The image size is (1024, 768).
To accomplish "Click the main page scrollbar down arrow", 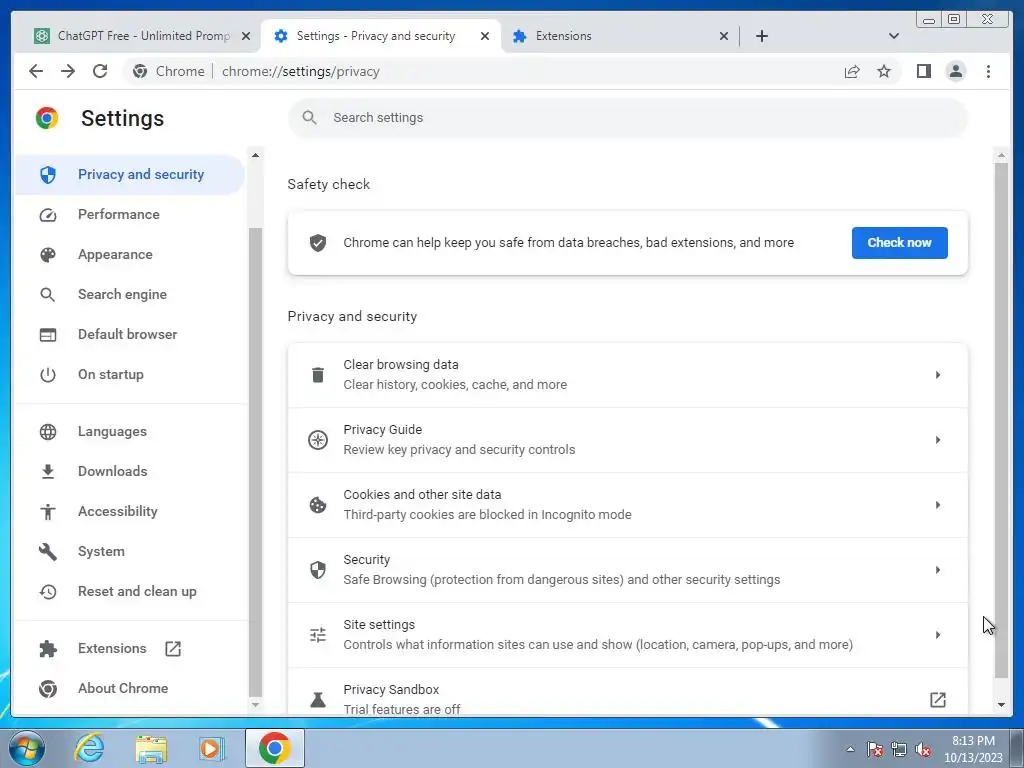I will tap(1001, 705).
